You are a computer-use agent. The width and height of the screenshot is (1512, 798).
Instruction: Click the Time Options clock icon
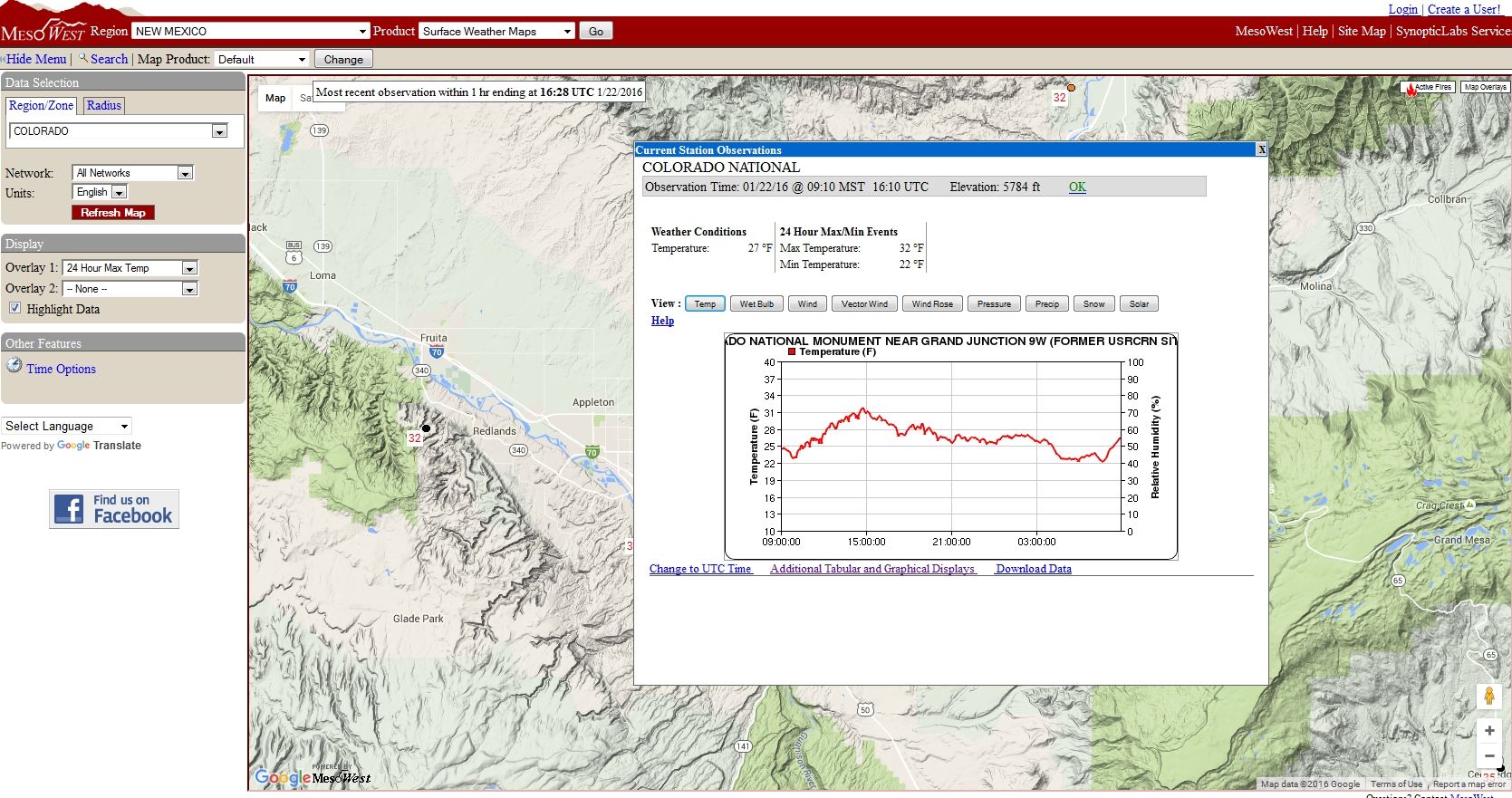pyautogui.click(x=14, y=366)
